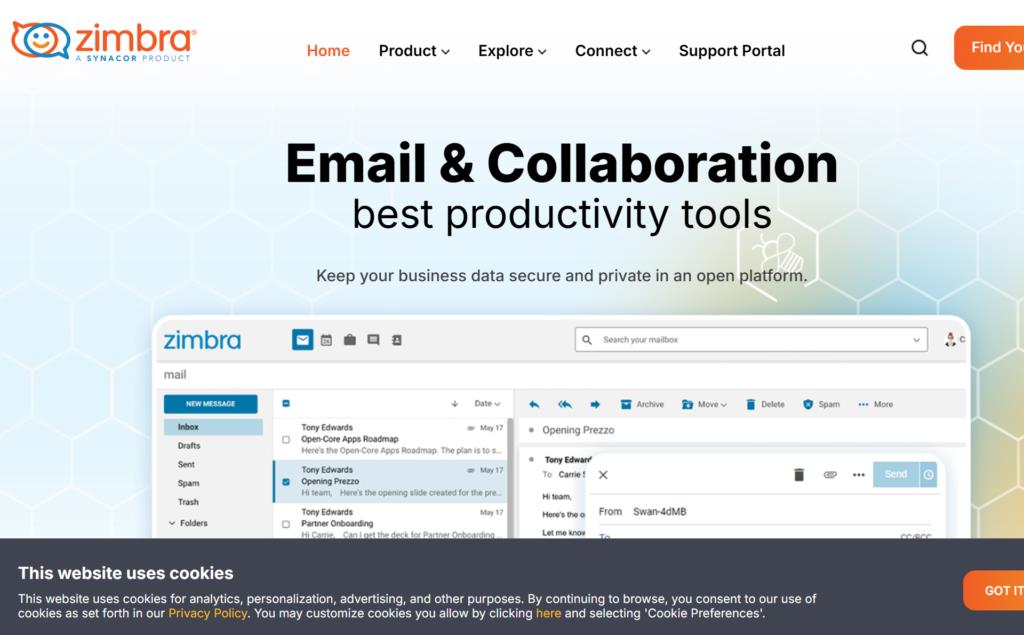Accept cookies with the GOT IT button
The width and height of the screenshot is (1024, 635).
993,591
